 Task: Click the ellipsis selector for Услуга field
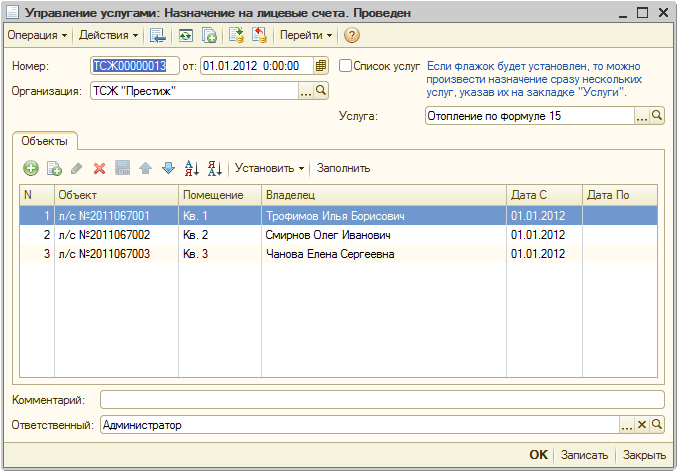click(642, 116)
